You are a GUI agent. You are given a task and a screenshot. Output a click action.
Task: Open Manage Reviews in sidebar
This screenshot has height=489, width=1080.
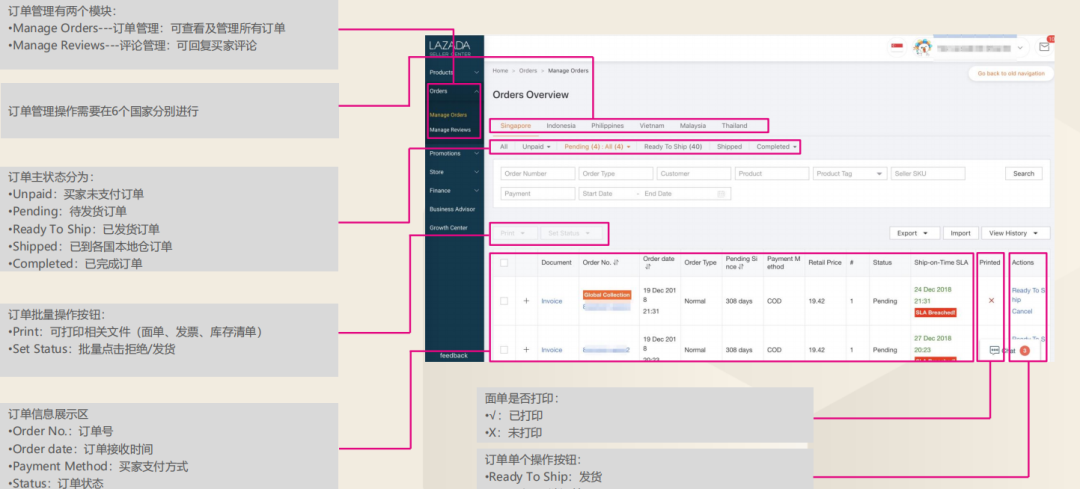(450, 129)
